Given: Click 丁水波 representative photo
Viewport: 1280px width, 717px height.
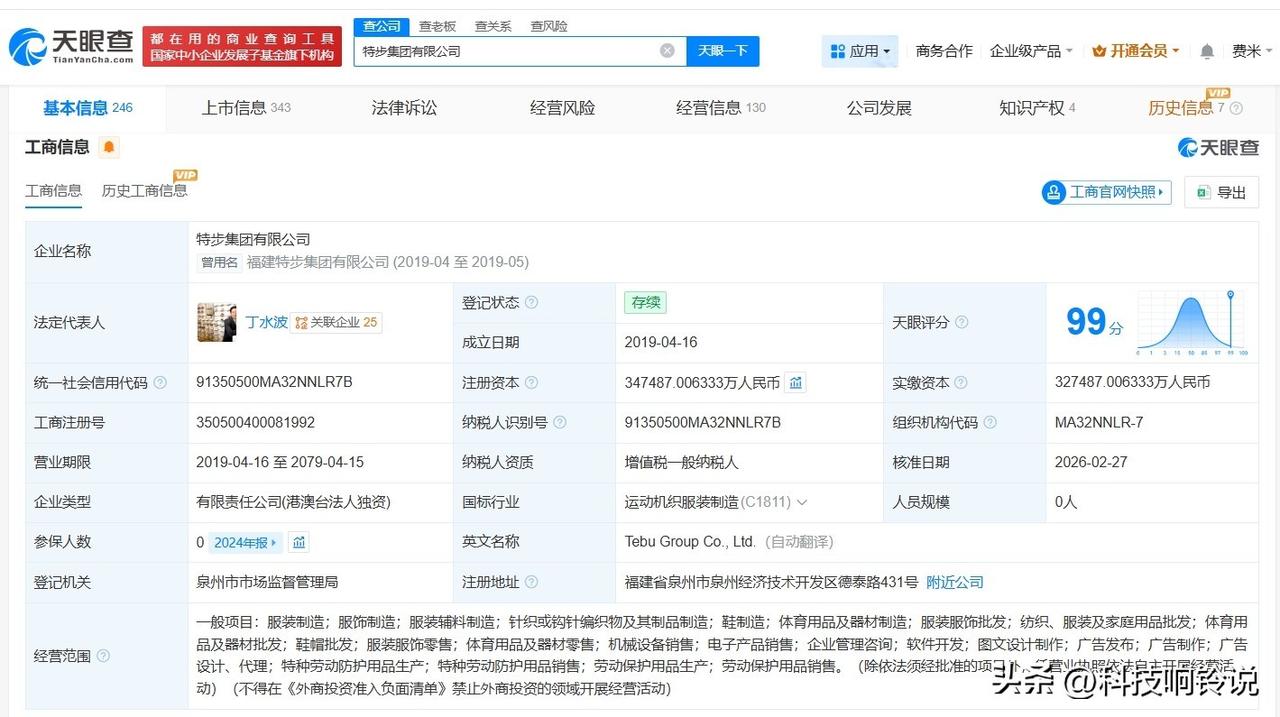Looking at the screenshot, I should point(217,322).
